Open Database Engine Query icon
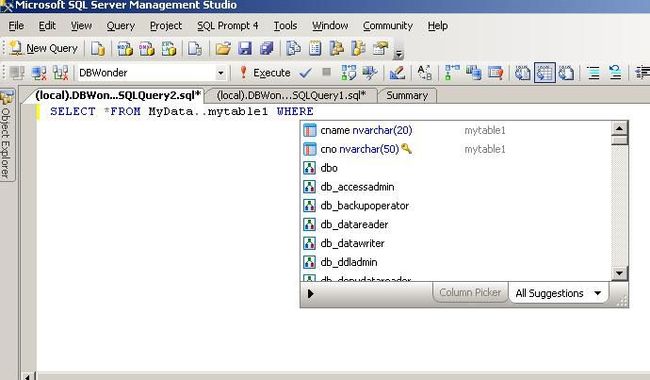 (x=98, y=48)
